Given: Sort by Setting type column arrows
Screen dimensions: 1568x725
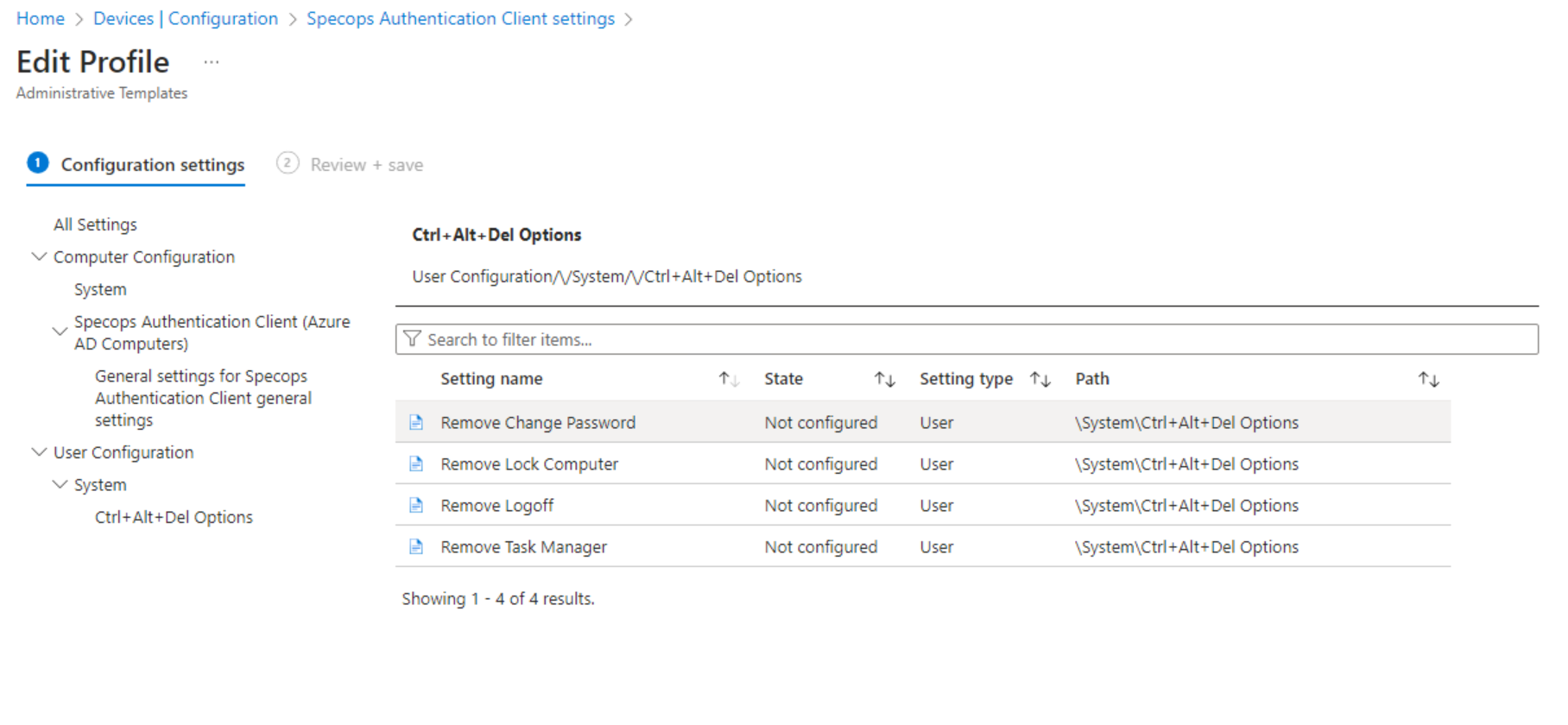Looking at the screenshot, I should pyautogui.click(x=1040, y=379).
